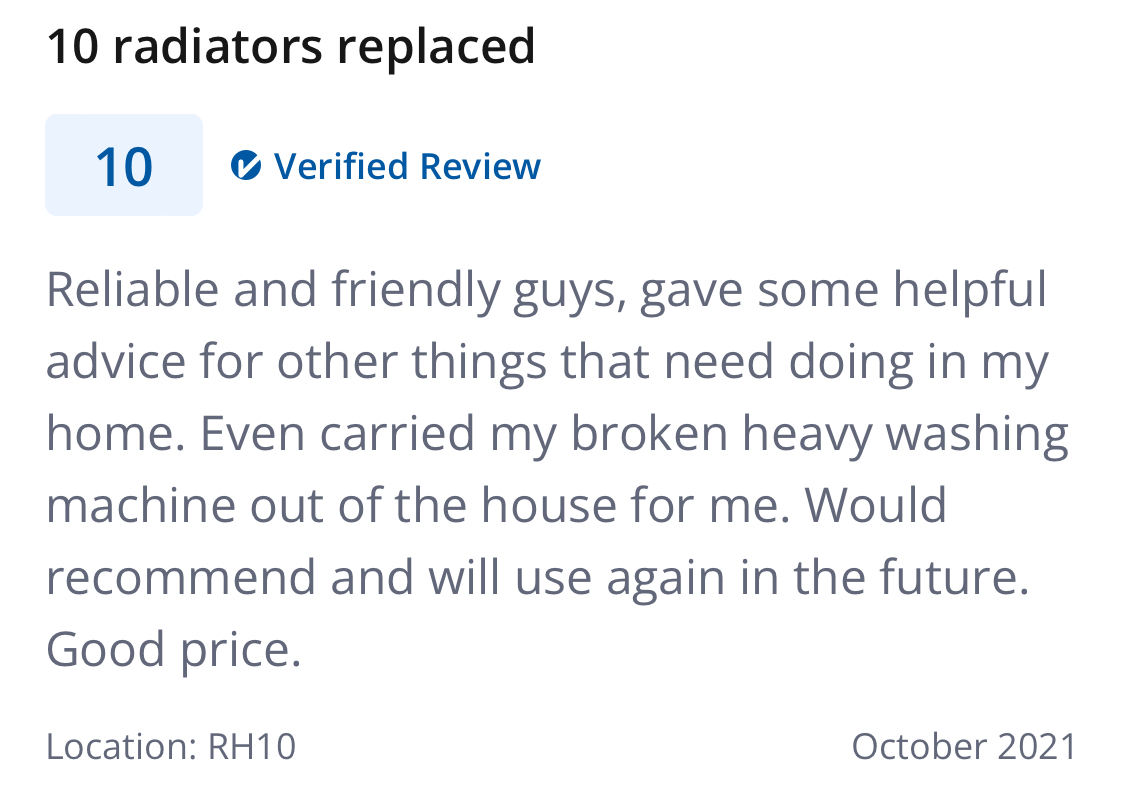Click the "Location: RH10" text
The height and width of the screenshot is (795, 1125).
click(x=171, y=746)
